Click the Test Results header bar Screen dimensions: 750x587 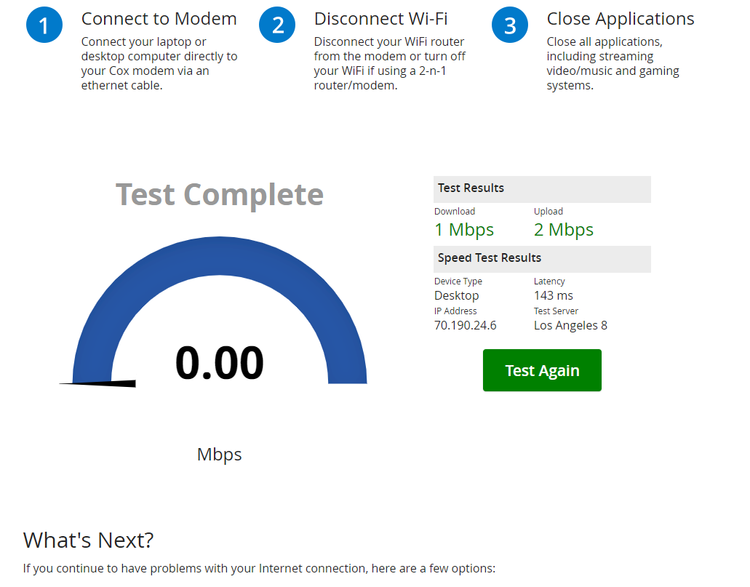542,189
